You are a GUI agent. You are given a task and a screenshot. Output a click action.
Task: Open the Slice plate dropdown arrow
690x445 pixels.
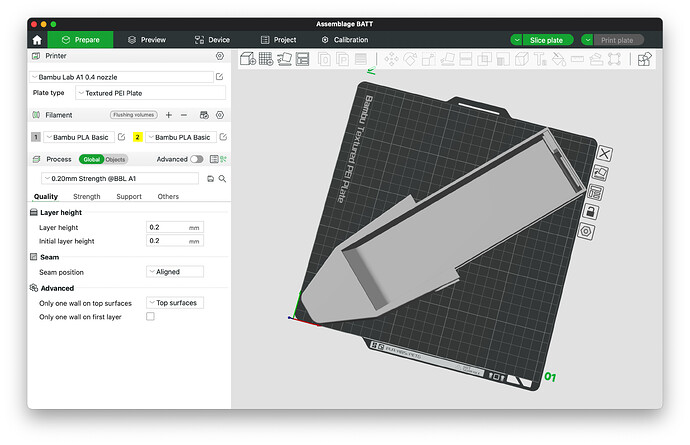coord(517,40)
